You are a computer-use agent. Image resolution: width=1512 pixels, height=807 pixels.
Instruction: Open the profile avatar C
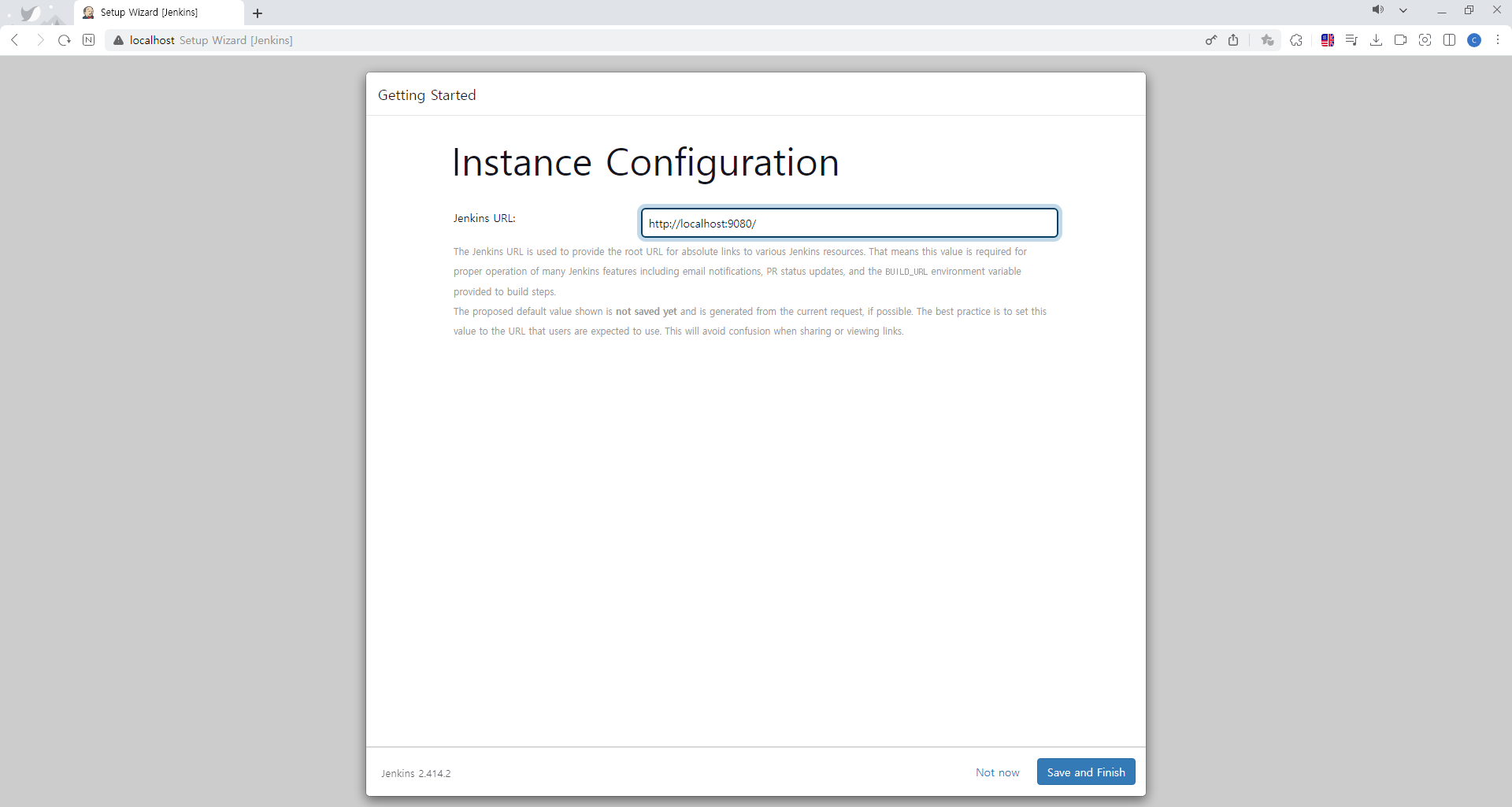(x=1474, y=40)
